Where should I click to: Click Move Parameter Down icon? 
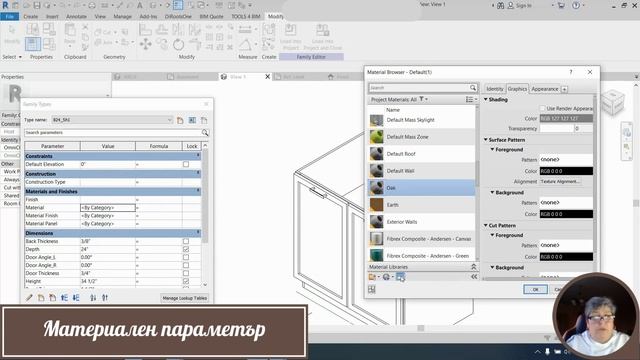pos(76,298)
